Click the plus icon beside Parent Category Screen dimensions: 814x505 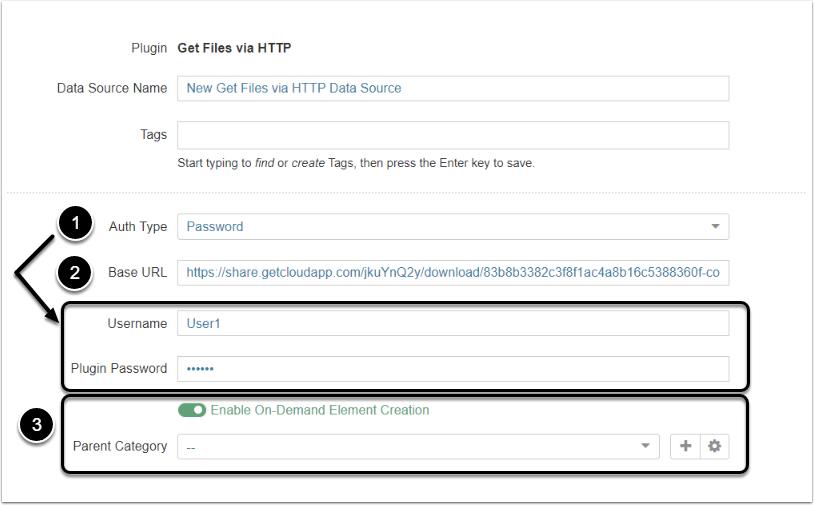[685, 446]
